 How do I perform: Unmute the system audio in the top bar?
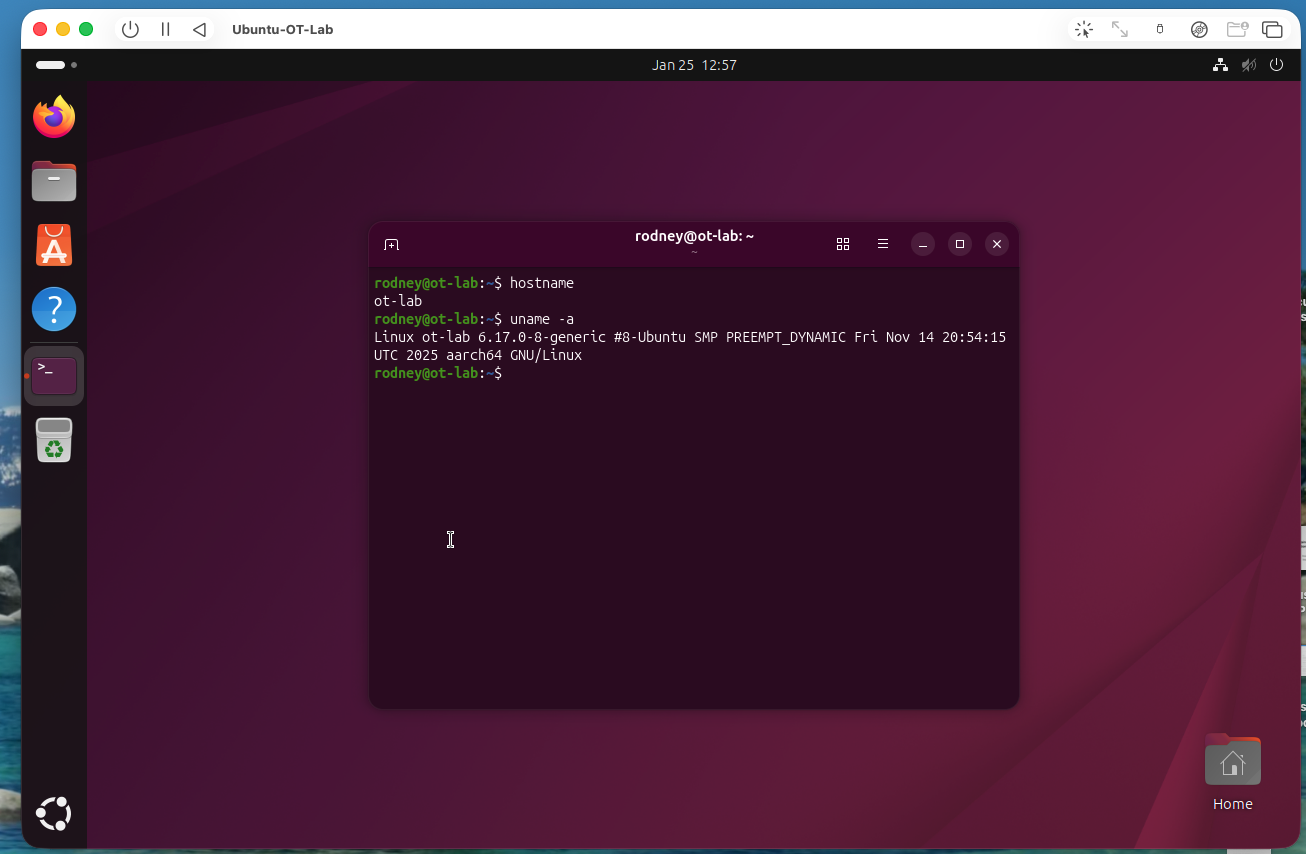(x=1248, y=64)
